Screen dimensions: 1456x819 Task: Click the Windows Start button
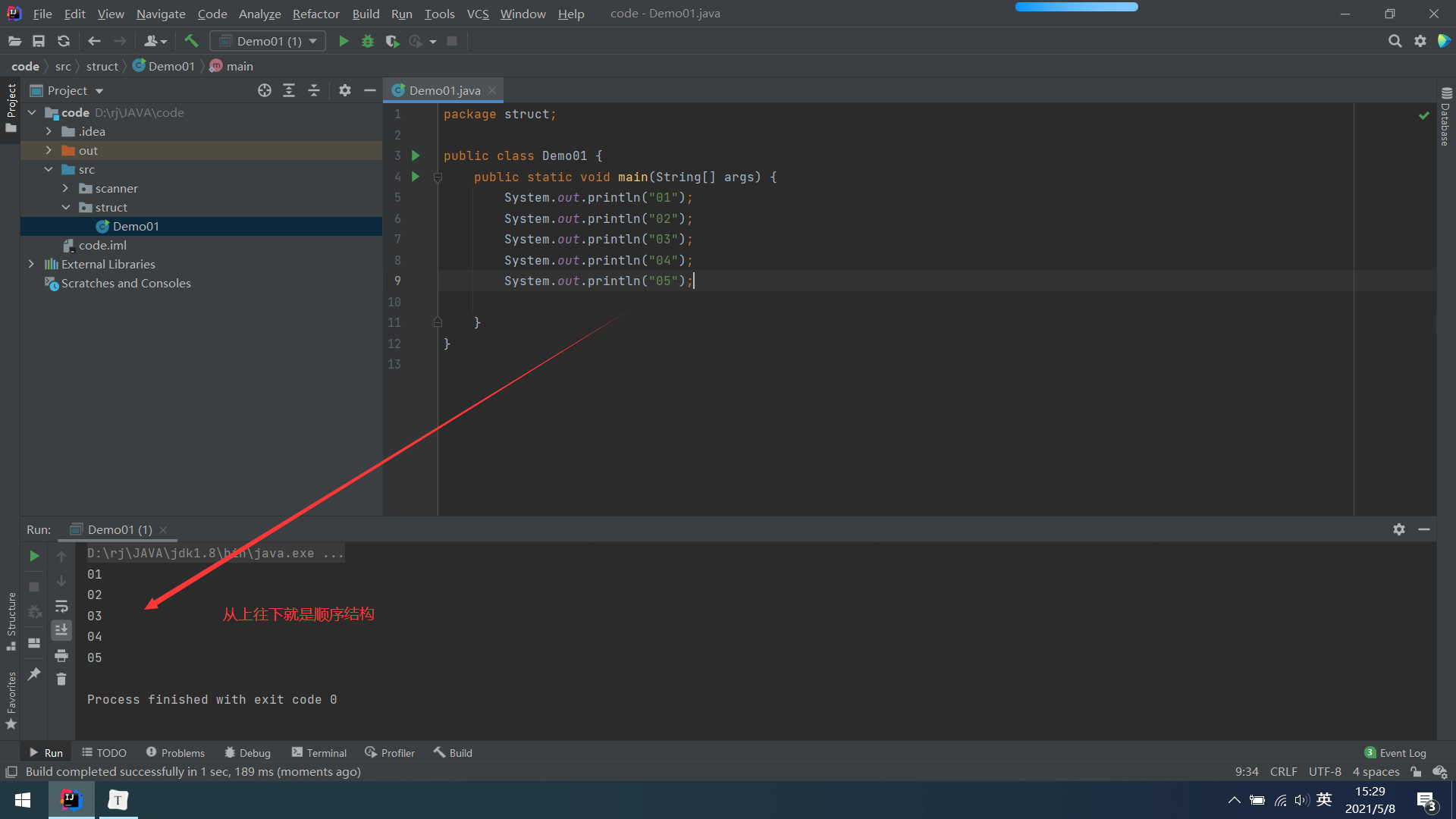[23, 800]
